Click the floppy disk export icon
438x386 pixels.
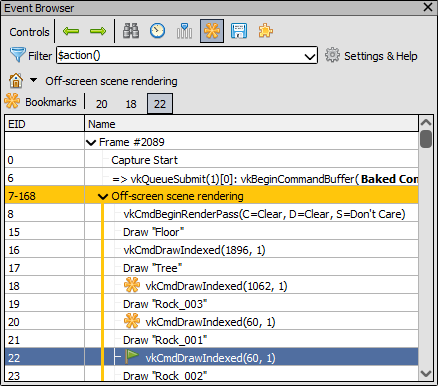pyautogui.click(x=239, y=31)
